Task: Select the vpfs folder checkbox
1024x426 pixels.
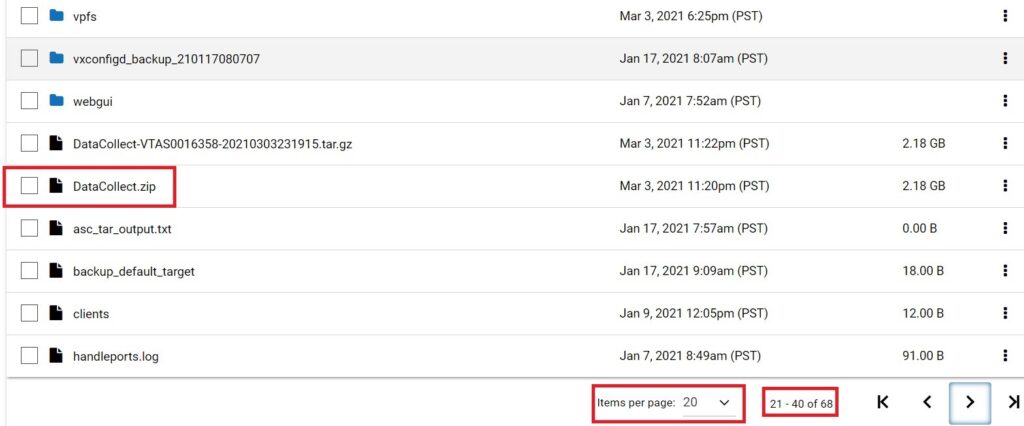Action: (x=29, y=16)
